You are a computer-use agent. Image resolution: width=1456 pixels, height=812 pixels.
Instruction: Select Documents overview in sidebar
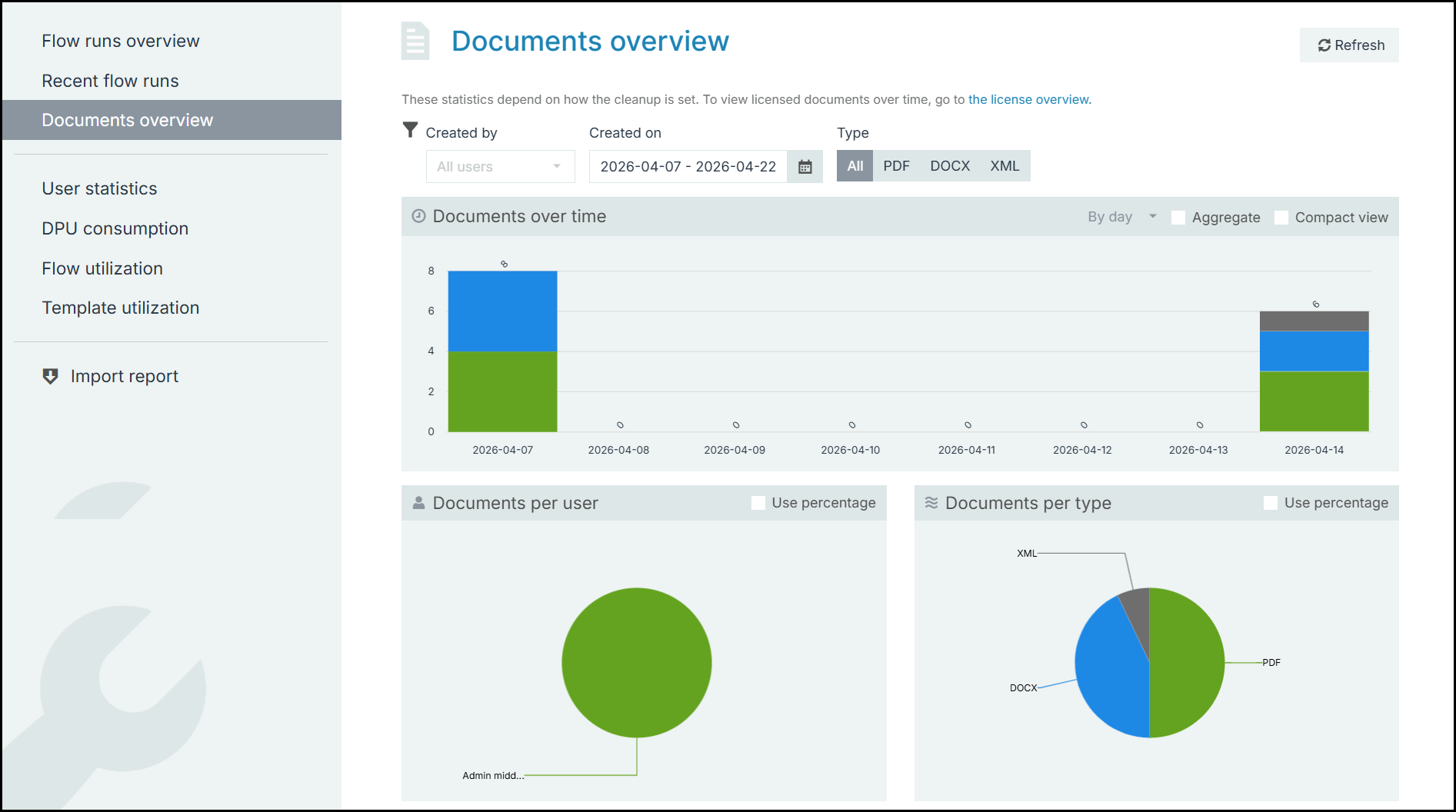tap(172, 120)
